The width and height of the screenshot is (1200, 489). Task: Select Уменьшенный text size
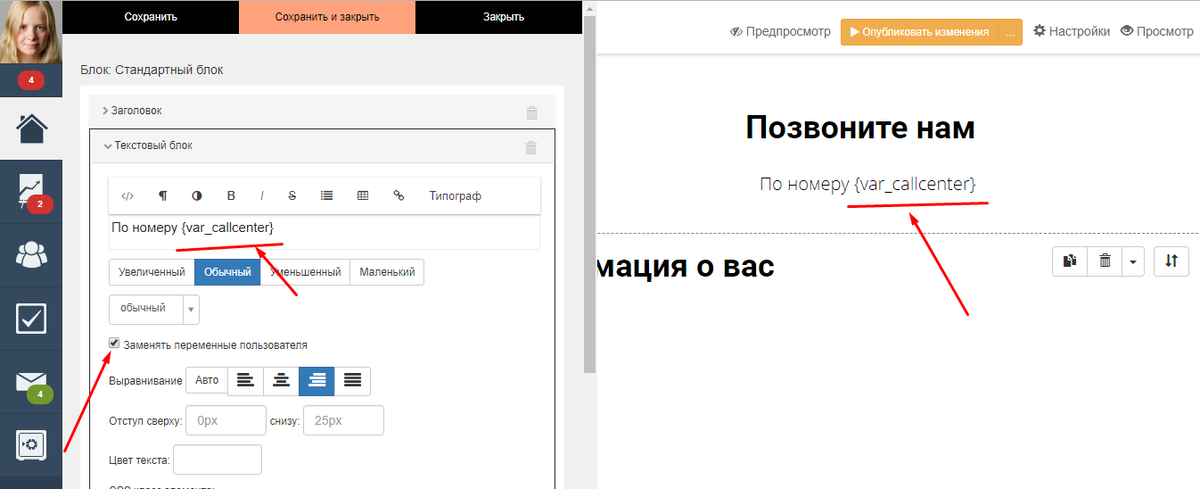click(305, 272)
